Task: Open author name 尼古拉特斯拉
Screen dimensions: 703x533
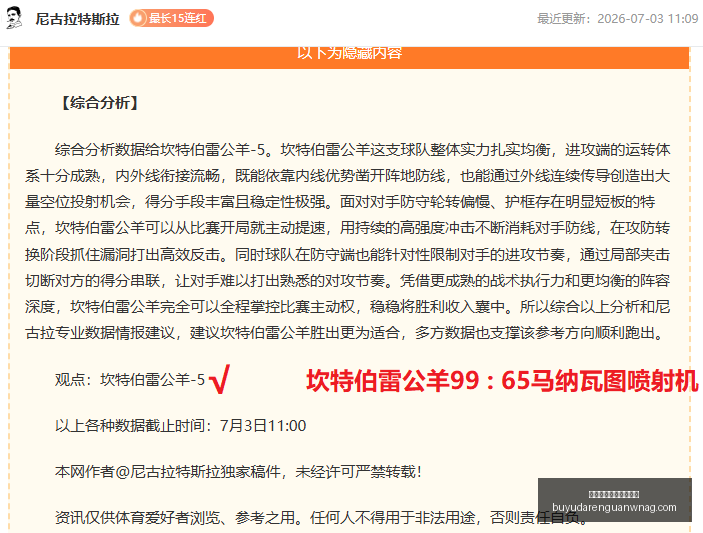Action: pyautogui.click(x=78, y=19)
